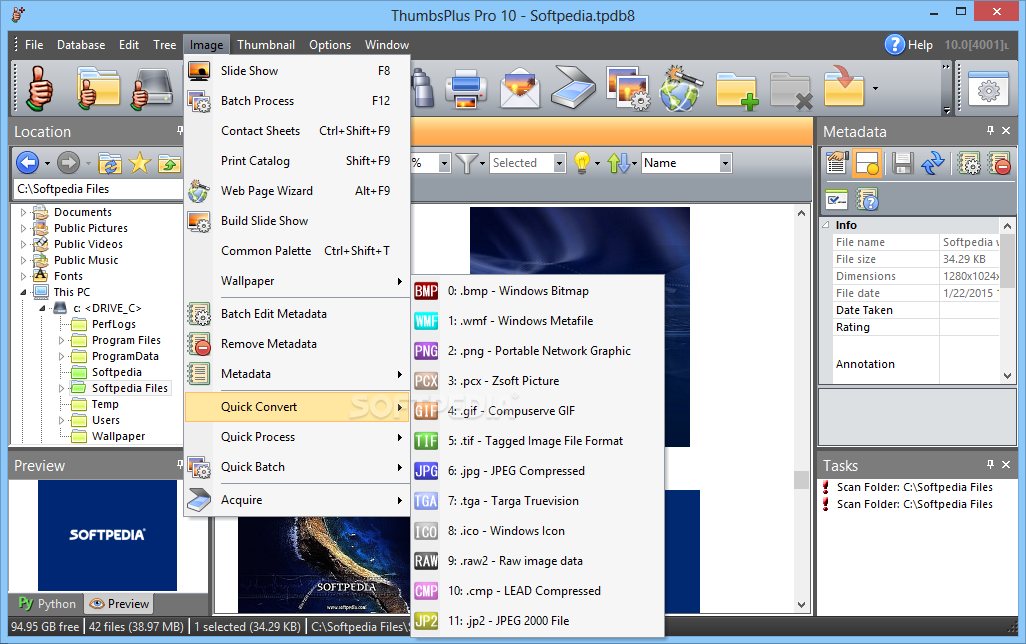The height and width of the screenshot is (644, 1026).
Task: Close the Tasks panel
Action: [1006, 464]
